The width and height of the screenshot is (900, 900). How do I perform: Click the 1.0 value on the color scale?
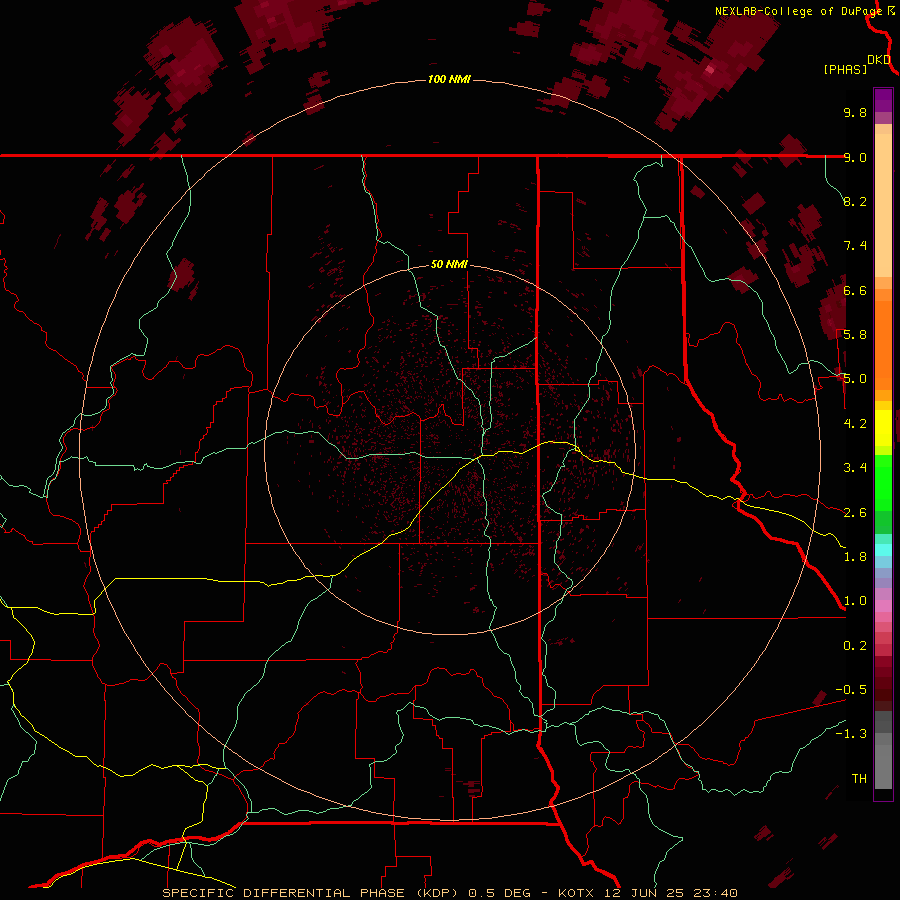tap(855, 601)
